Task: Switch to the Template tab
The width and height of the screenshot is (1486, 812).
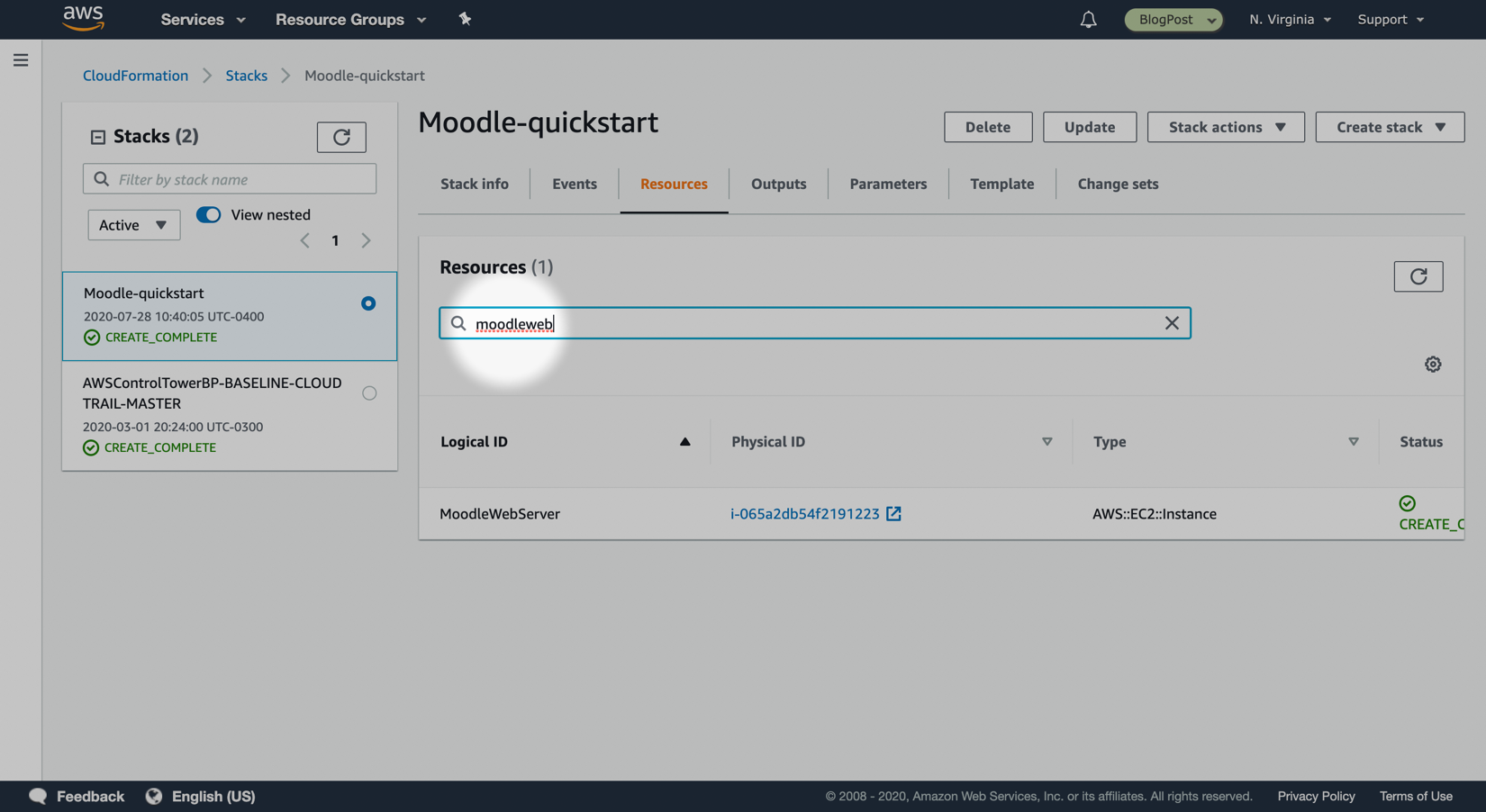Action: [x=1002, y=184]
